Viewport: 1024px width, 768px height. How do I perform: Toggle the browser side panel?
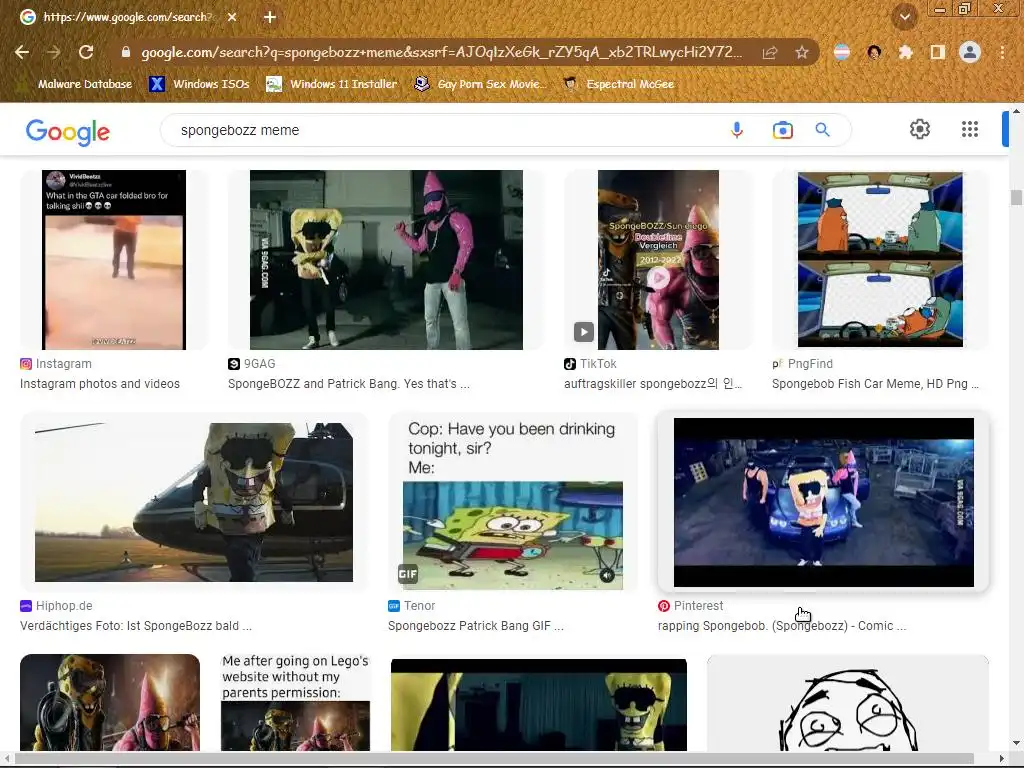point(938,52)
